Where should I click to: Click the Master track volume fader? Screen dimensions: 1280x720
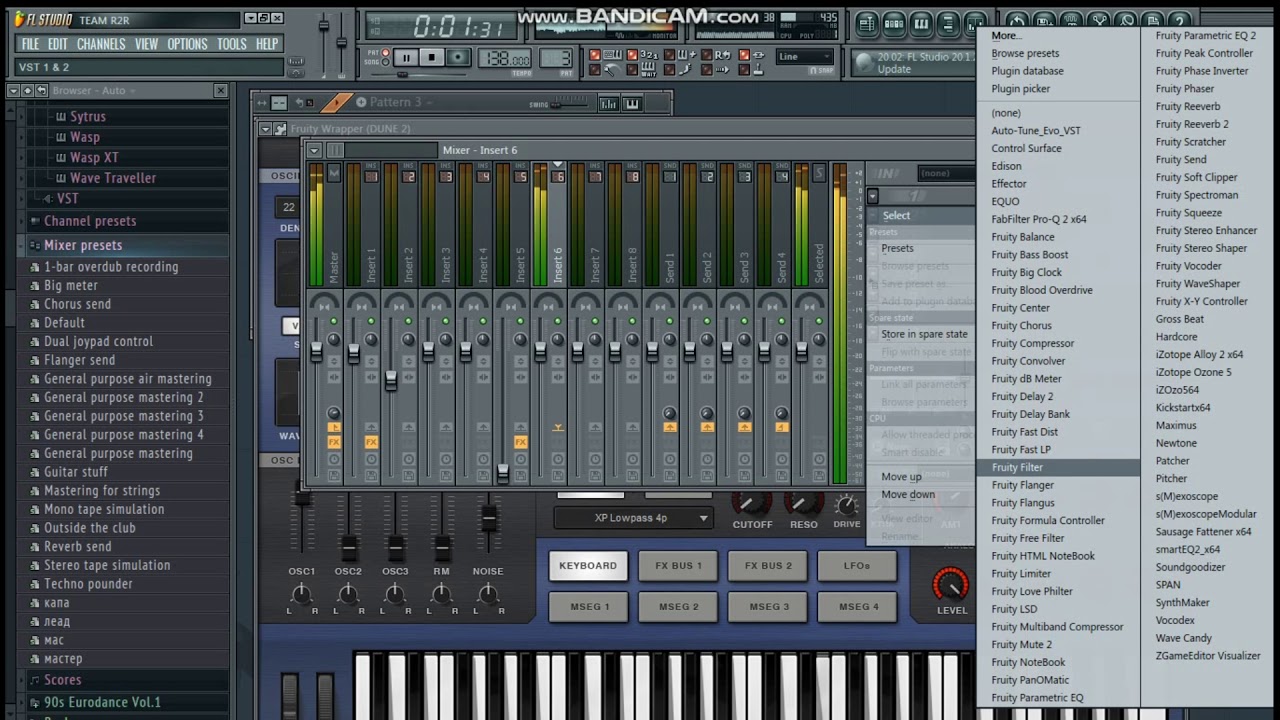[316, 351]
